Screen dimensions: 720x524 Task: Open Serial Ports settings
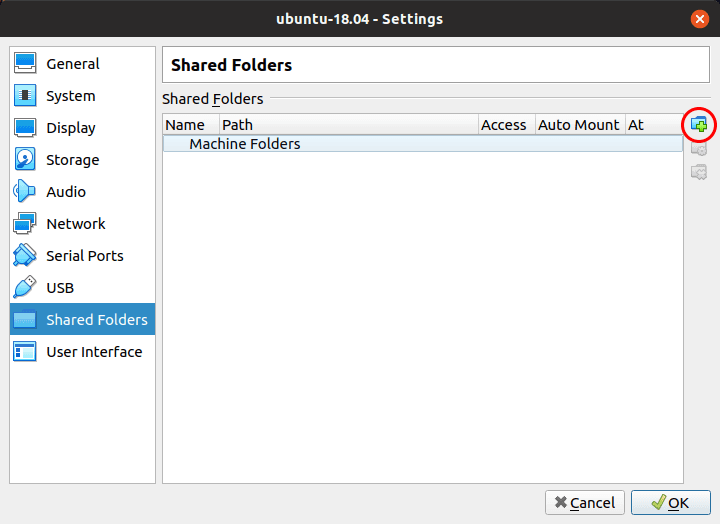pos(82,255)
